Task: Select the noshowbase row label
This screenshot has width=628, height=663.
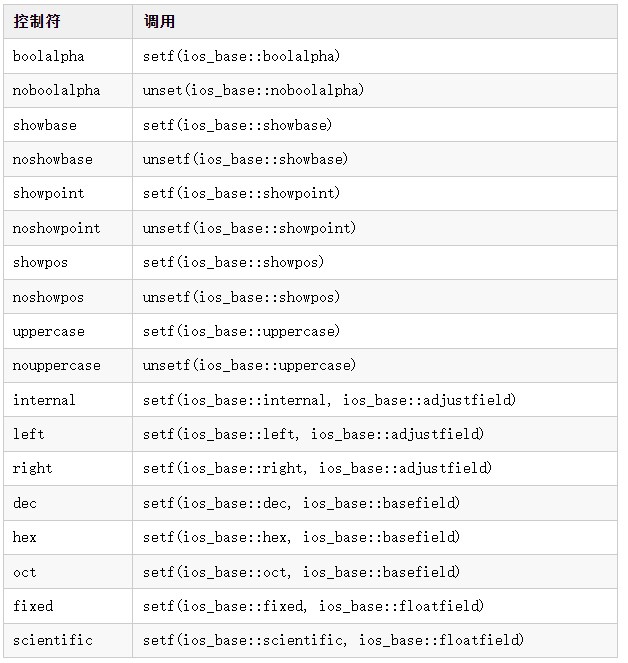Action: tap(53, 159)
